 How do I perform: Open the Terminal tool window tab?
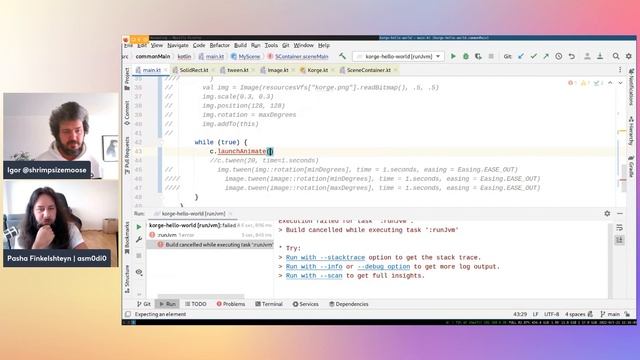[269, 304]
